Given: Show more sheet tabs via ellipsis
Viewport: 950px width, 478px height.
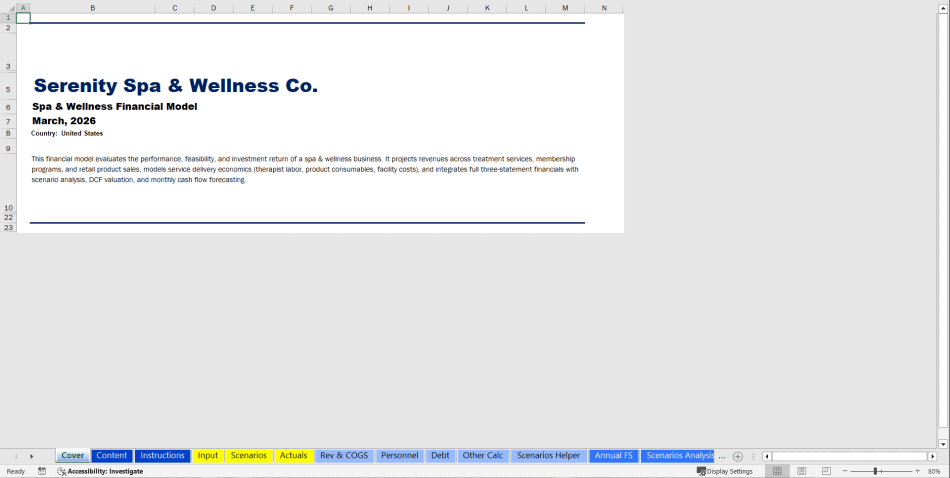Looking at the screenshot, I should tap(722, 456).
